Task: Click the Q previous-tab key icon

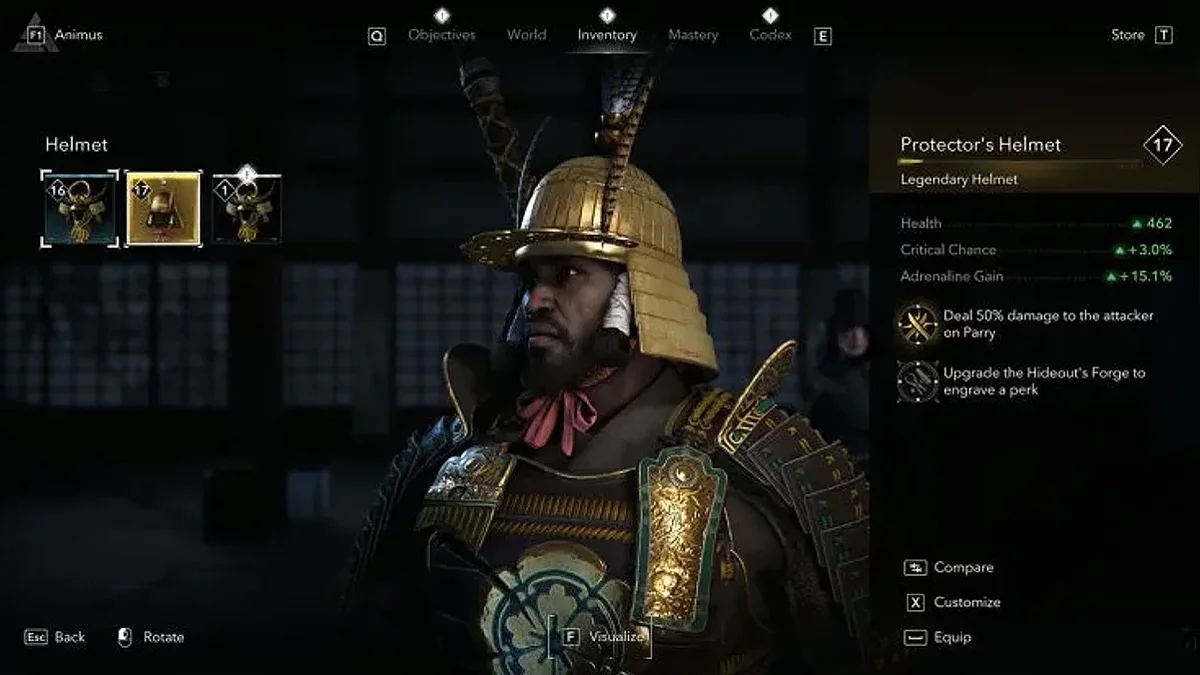Action: point(377,36)
